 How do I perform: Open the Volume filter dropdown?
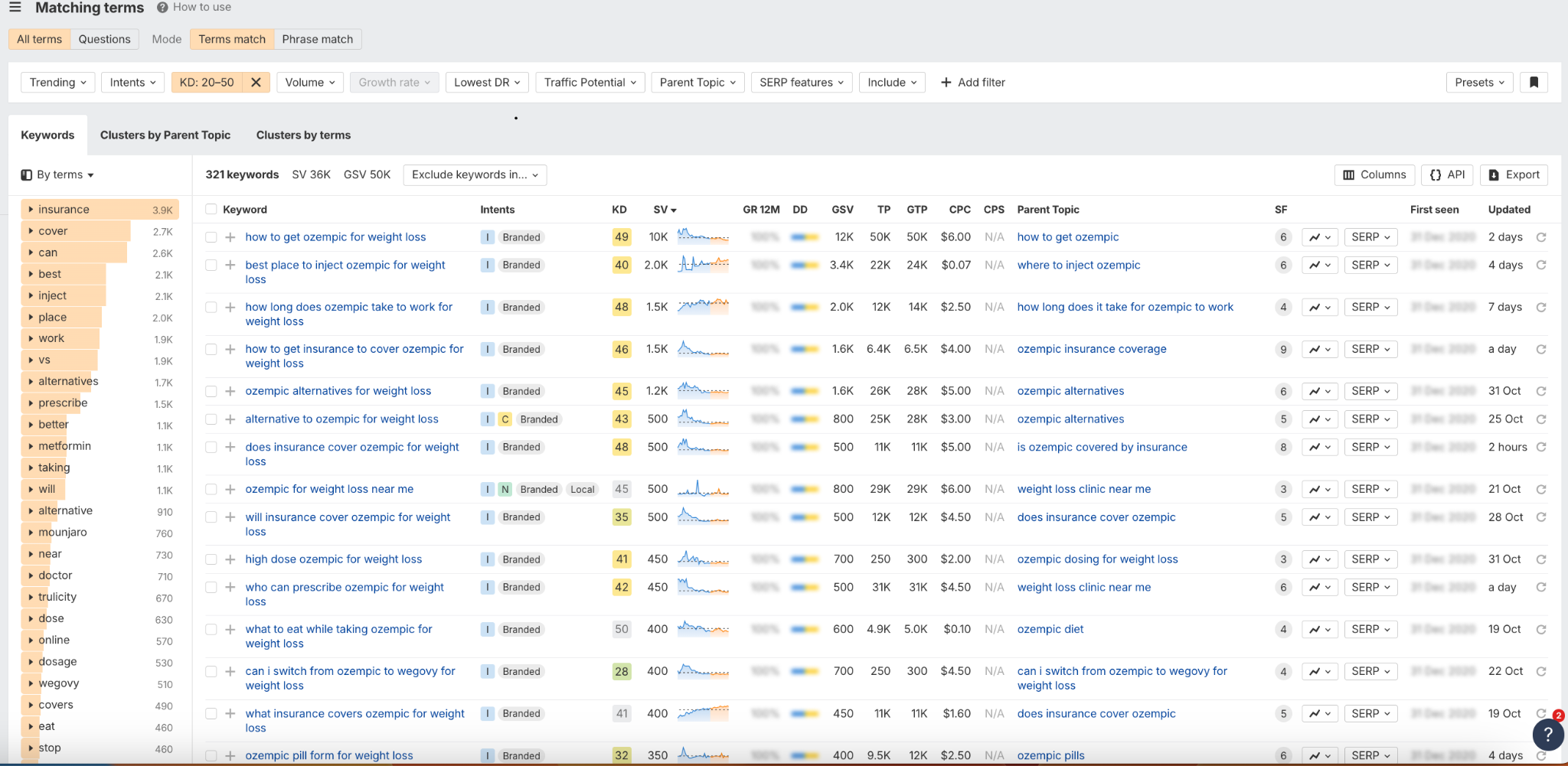click(309, 82)
